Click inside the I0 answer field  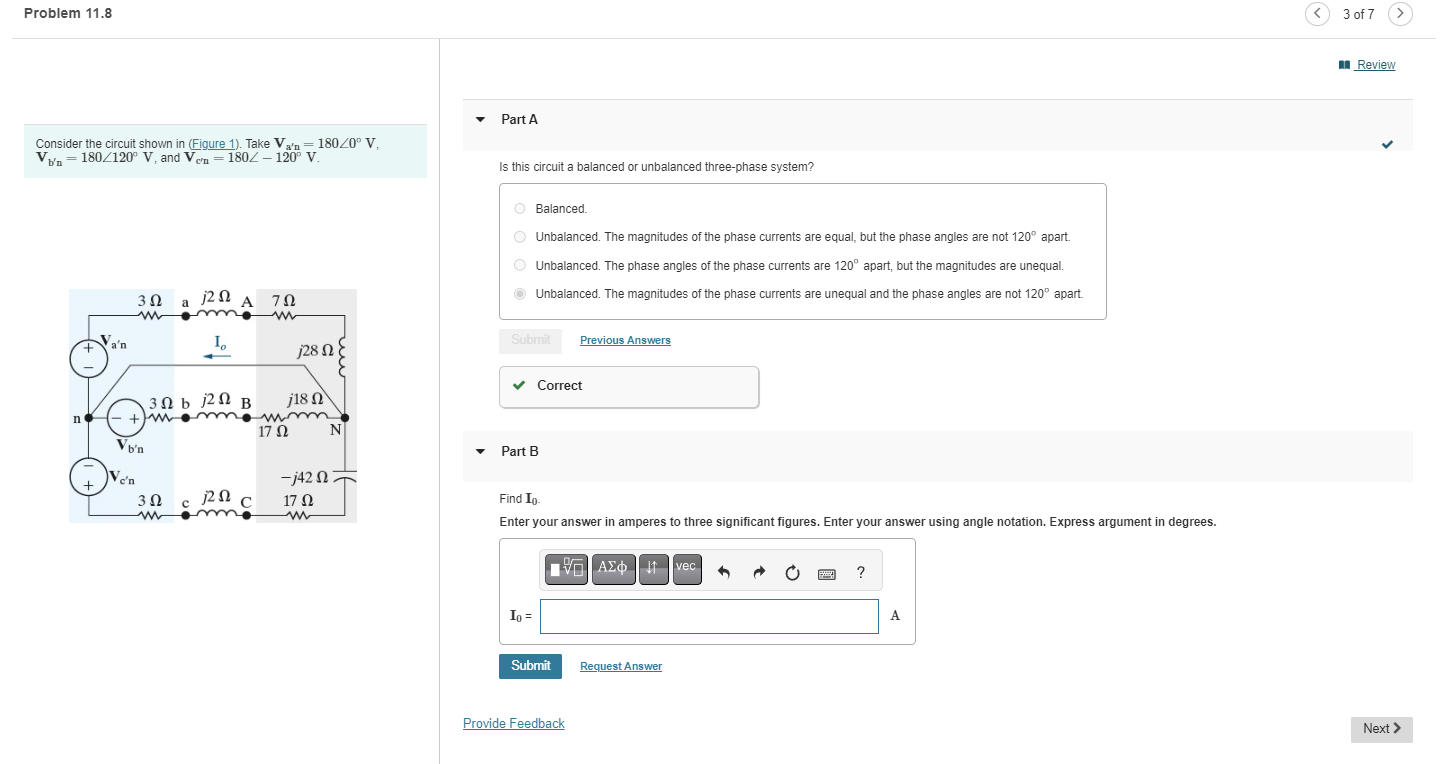pos(708,616)
